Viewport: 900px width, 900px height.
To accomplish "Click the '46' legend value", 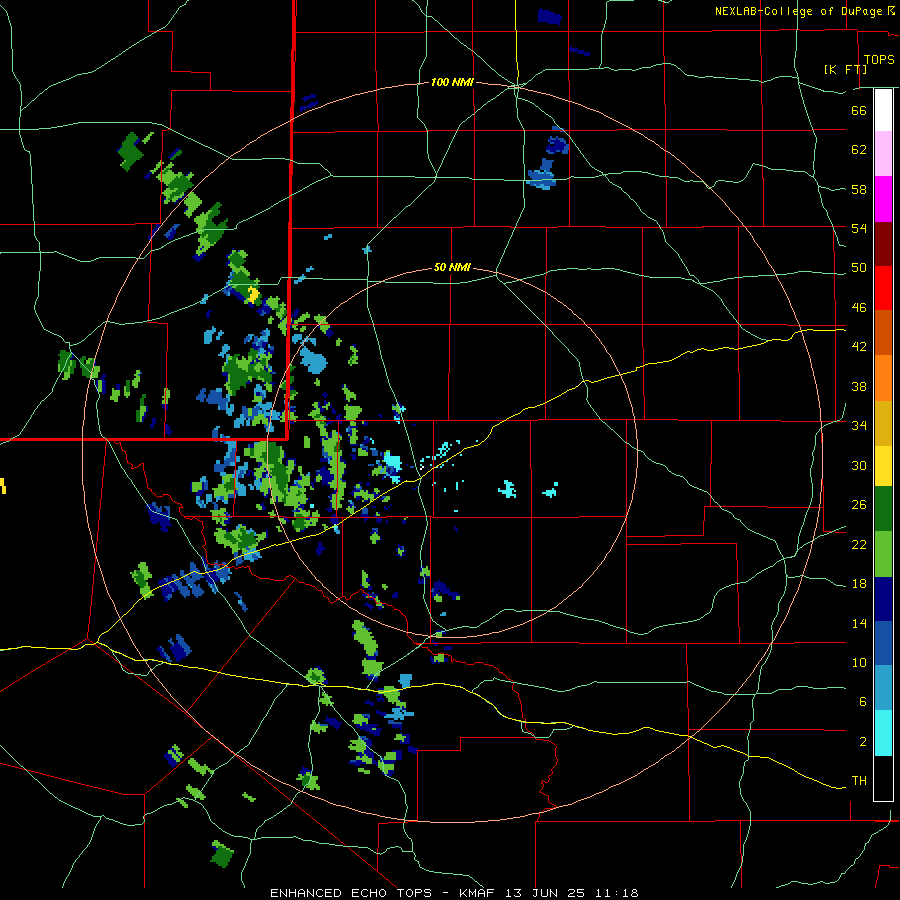I will [859, 308].
